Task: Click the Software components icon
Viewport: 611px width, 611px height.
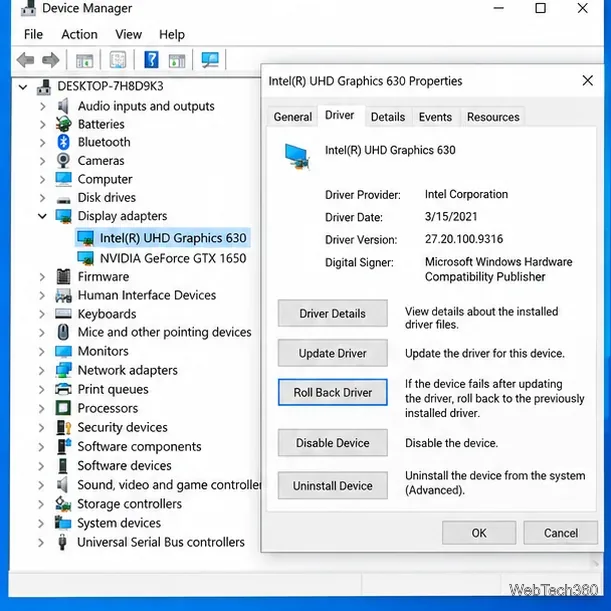Action: [x=64, y=446]
